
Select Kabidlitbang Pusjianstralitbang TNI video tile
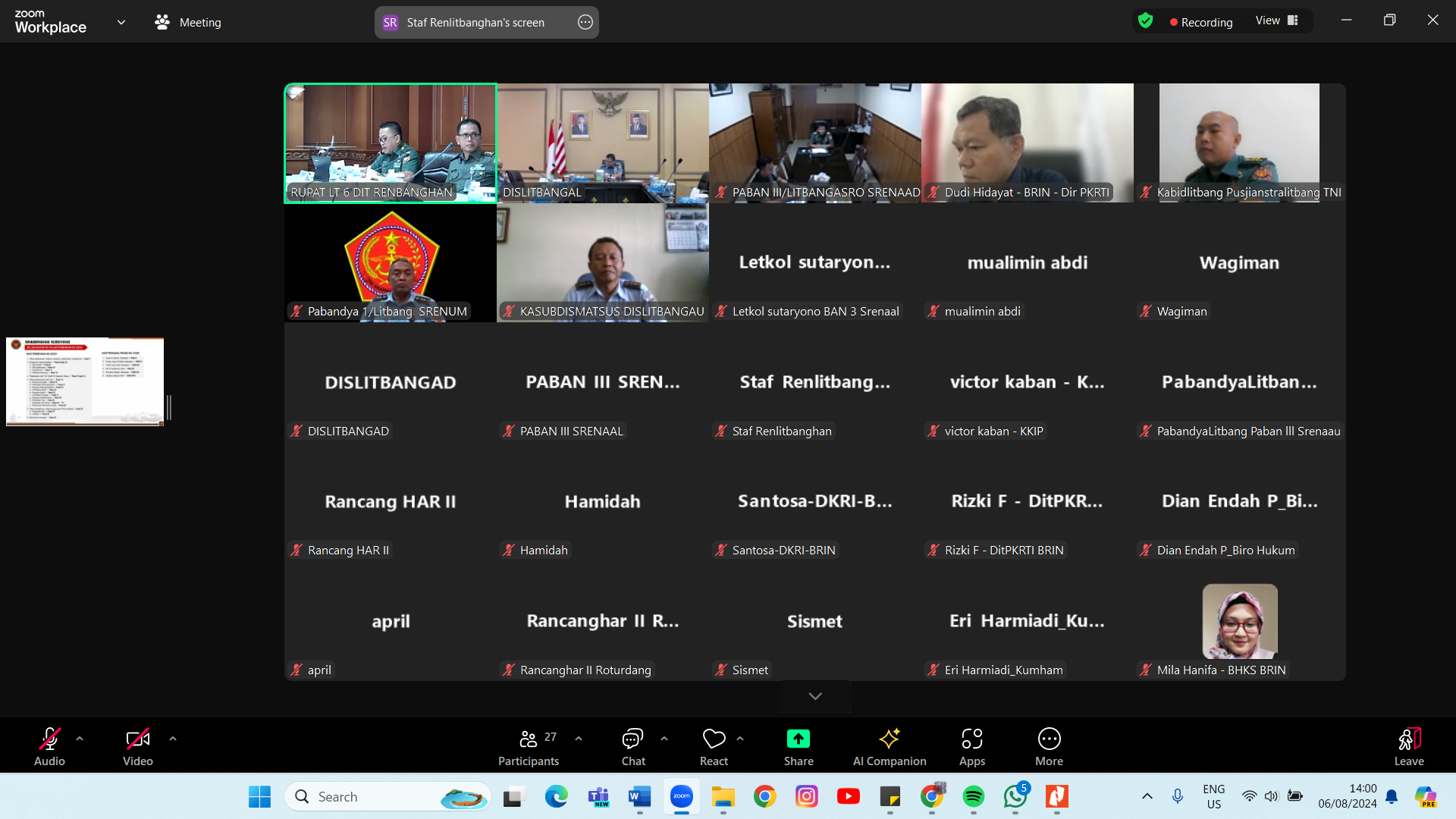tap(1240, 143)
